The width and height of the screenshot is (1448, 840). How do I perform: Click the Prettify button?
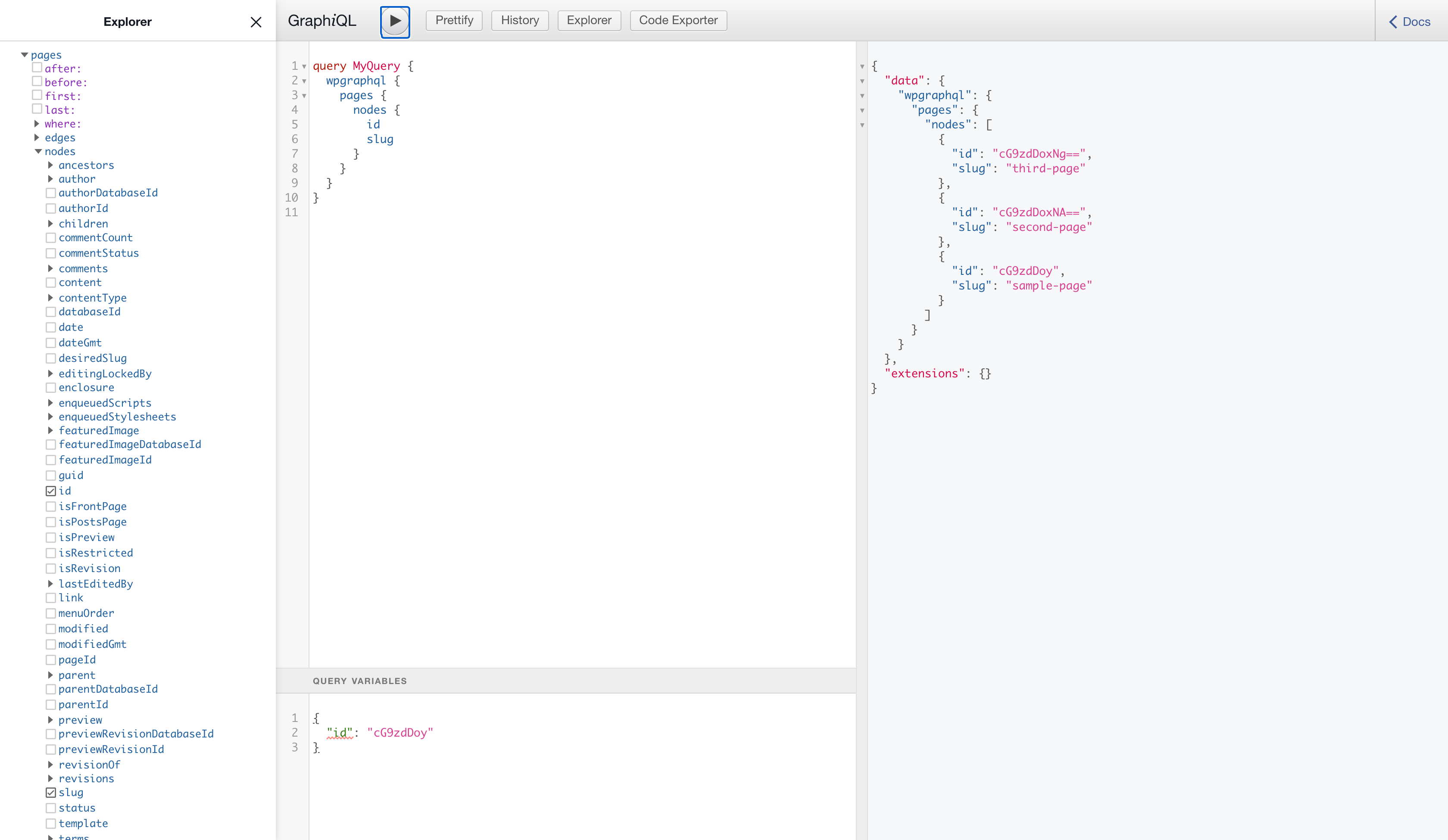coord(453,21)
